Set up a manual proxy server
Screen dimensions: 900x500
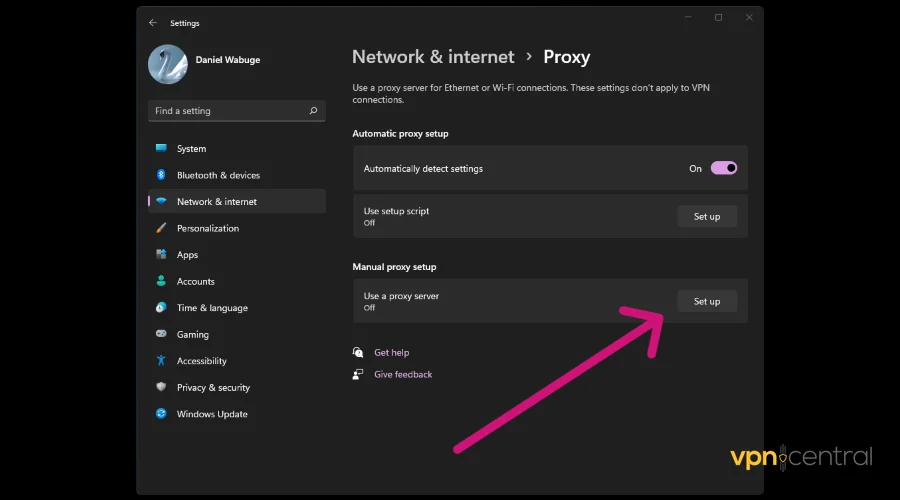tap(707, 301)
